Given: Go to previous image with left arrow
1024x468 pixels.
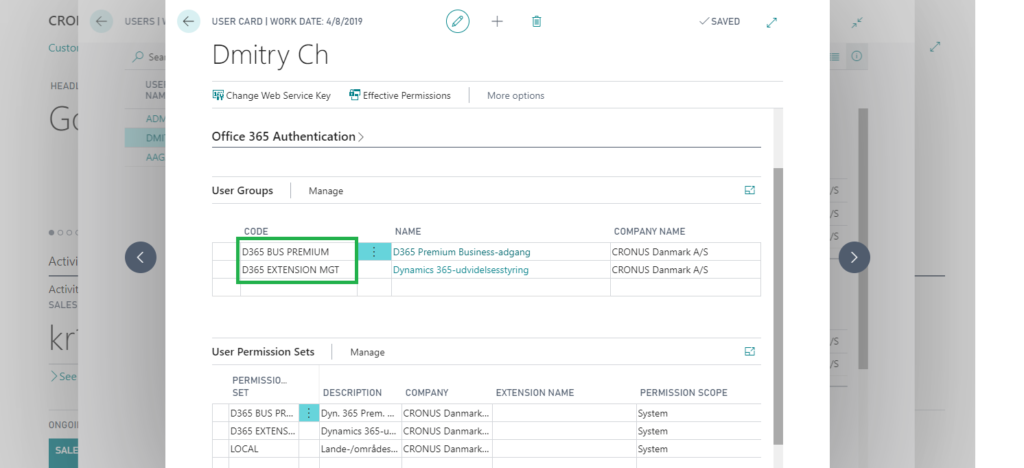Looking at the screenshot, I should (x=140, y=257).
